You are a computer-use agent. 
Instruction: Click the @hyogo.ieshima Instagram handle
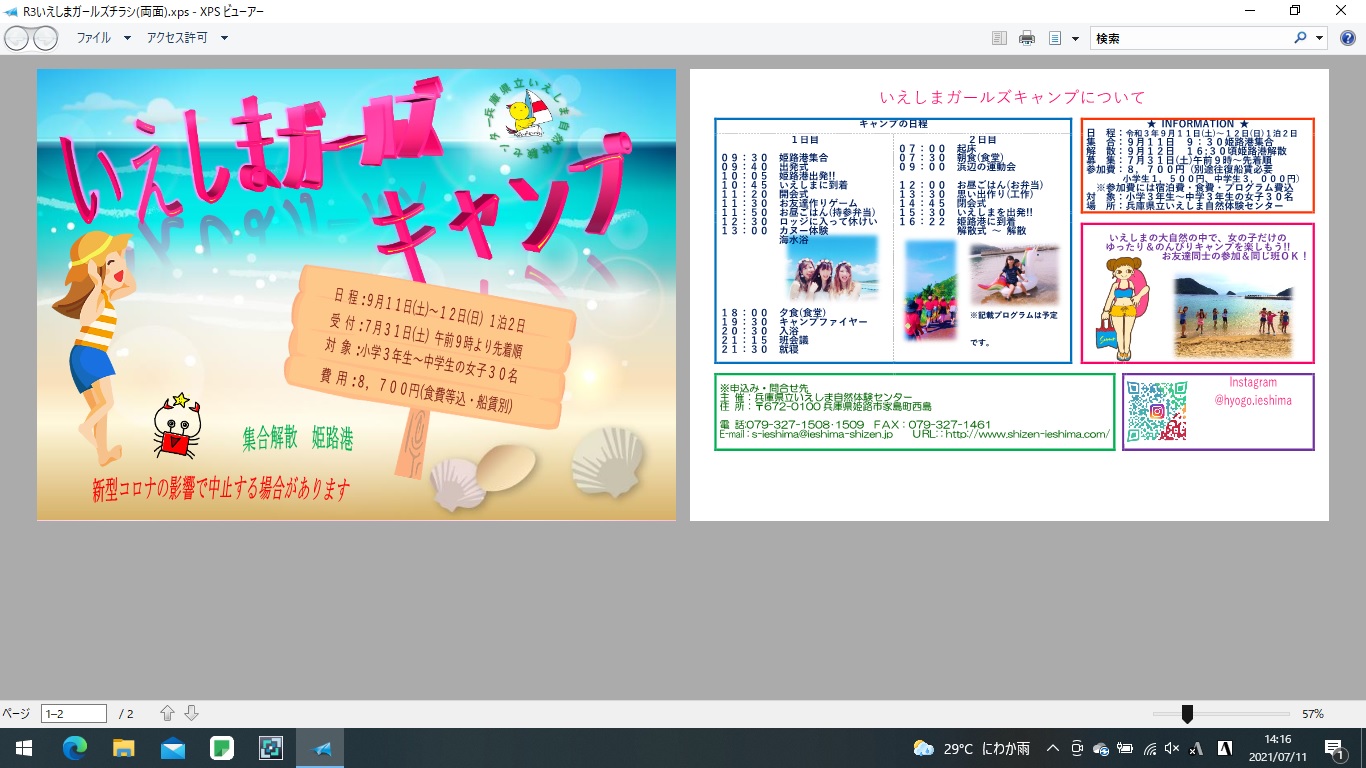tap(1253, 400)
